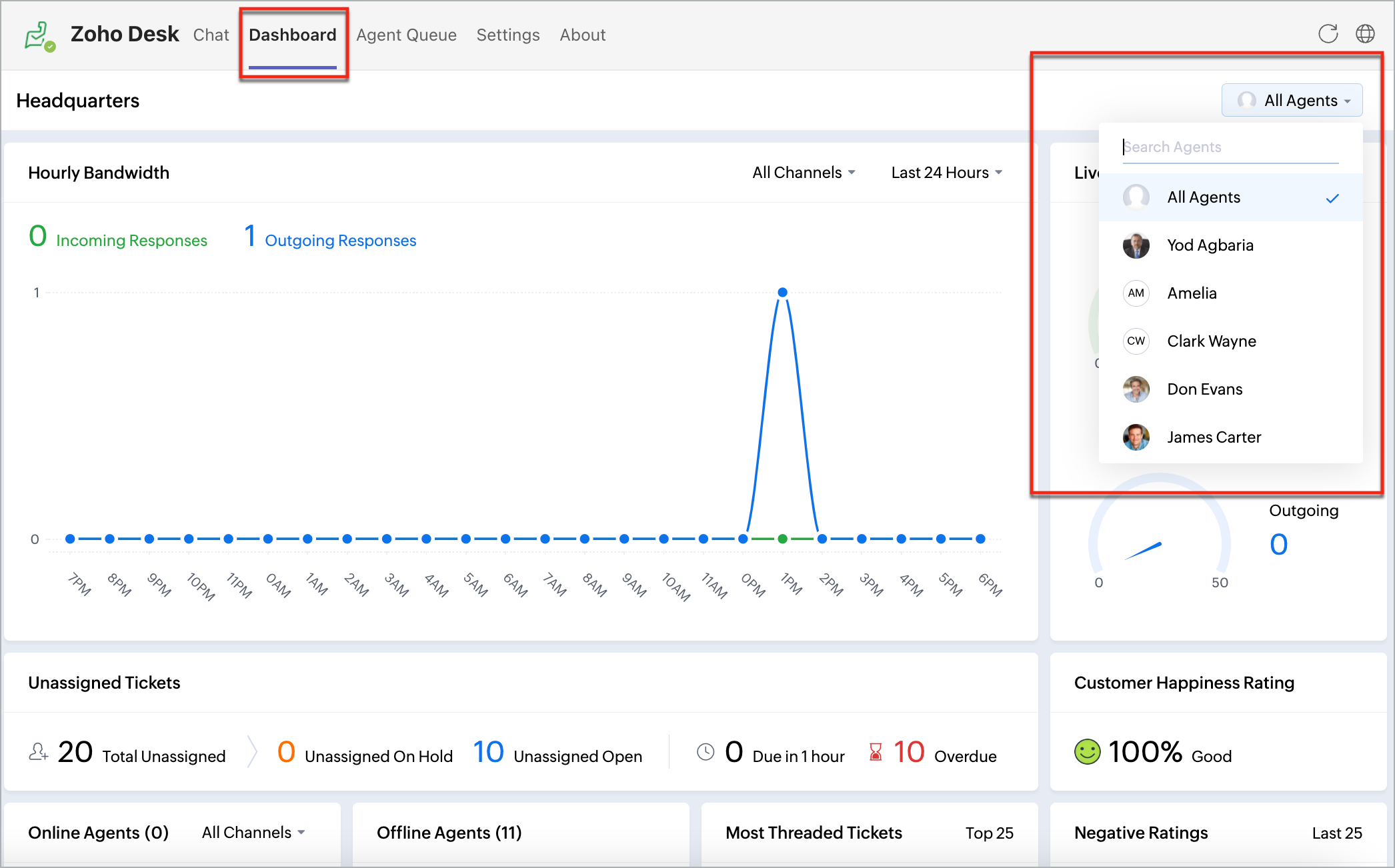Select Yod Agbaria's avatar in agent list
This screenshot has width=1395, height=868.
pos(1136,245)
